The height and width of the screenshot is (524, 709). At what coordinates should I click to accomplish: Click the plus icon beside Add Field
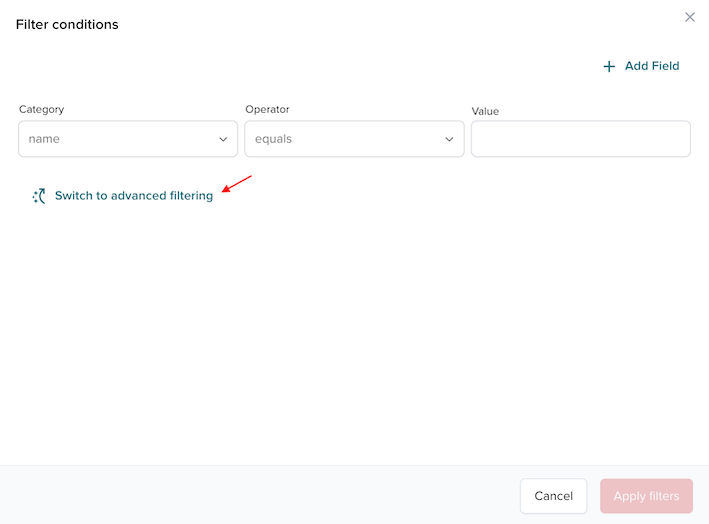(x=609, y=66)
